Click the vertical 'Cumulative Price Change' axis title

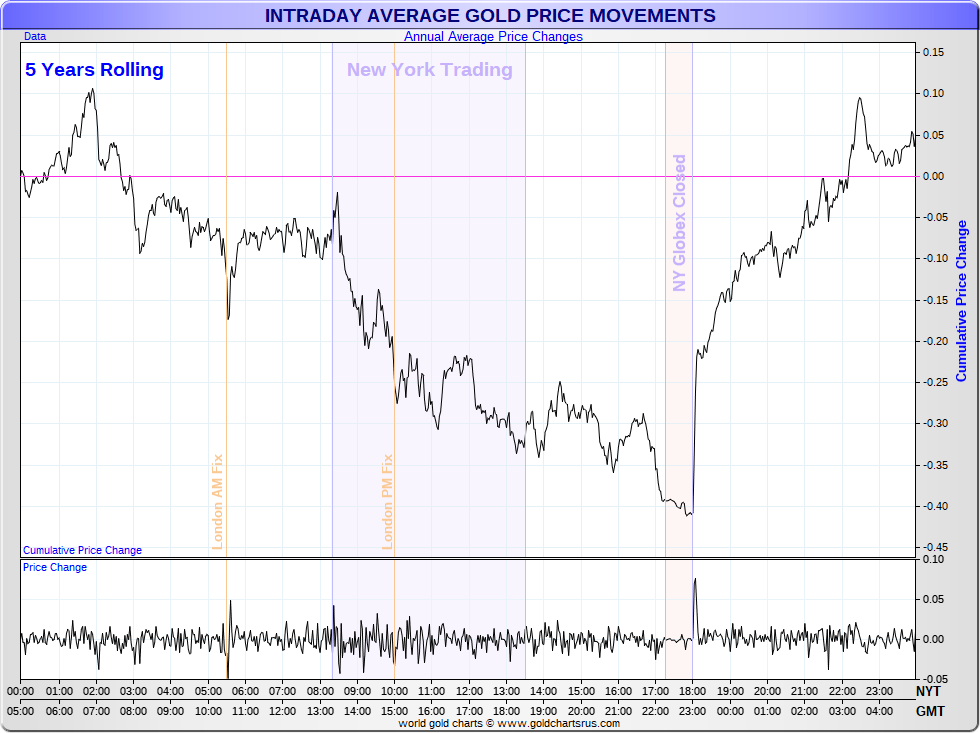[x=961, y=301]
